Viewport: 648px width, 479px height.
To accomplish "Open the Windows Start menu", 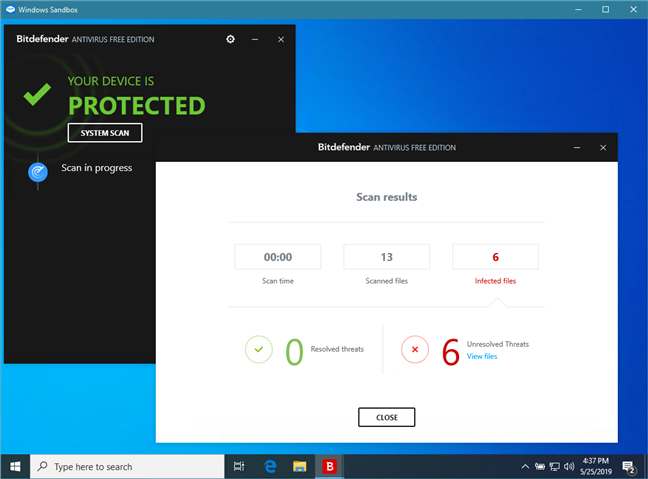I will 15,467.
